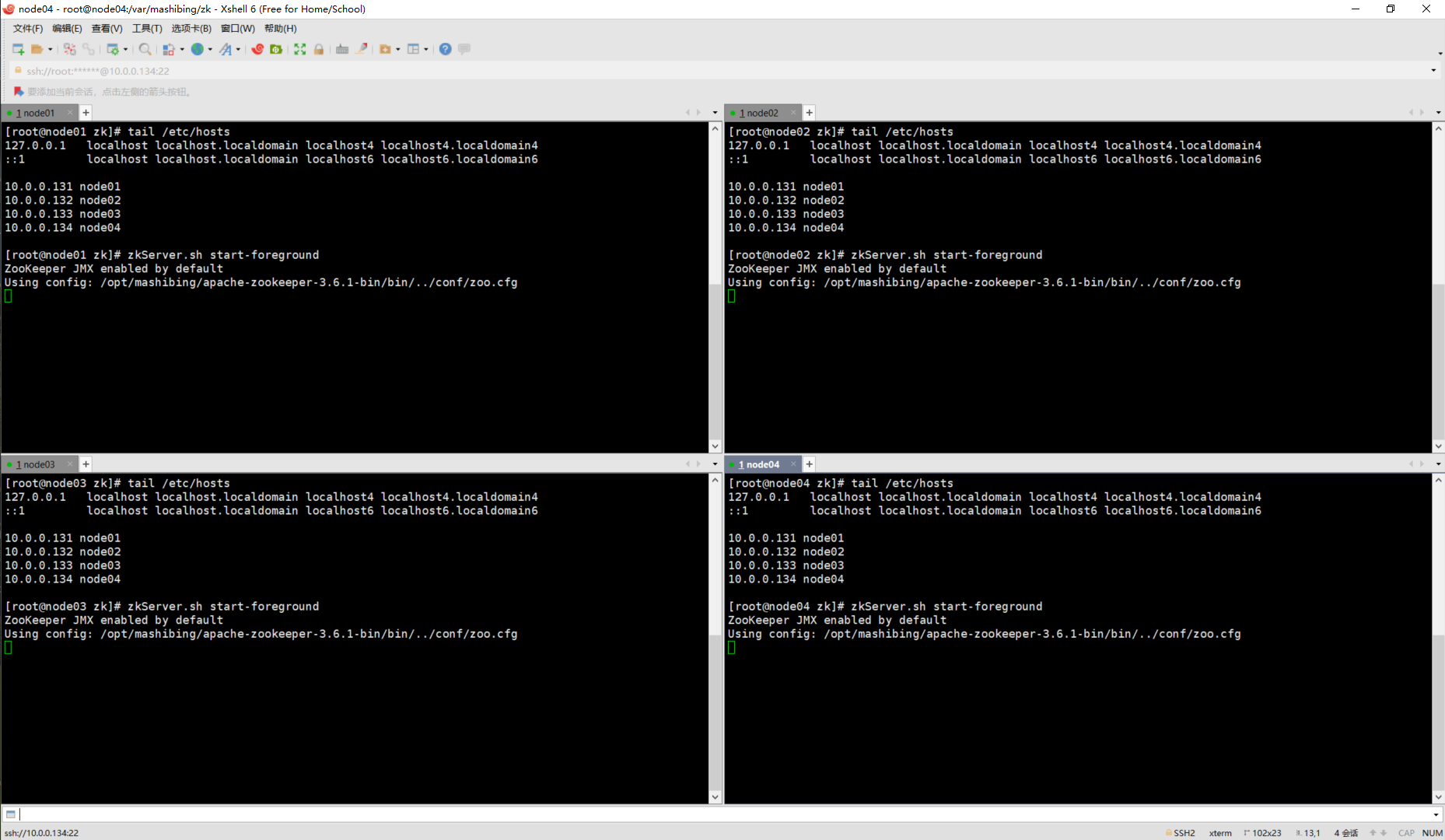Viewport: 1445px width, 840px height.
Task: Expand new folder dropdown arrow
Action: (398, 49)
